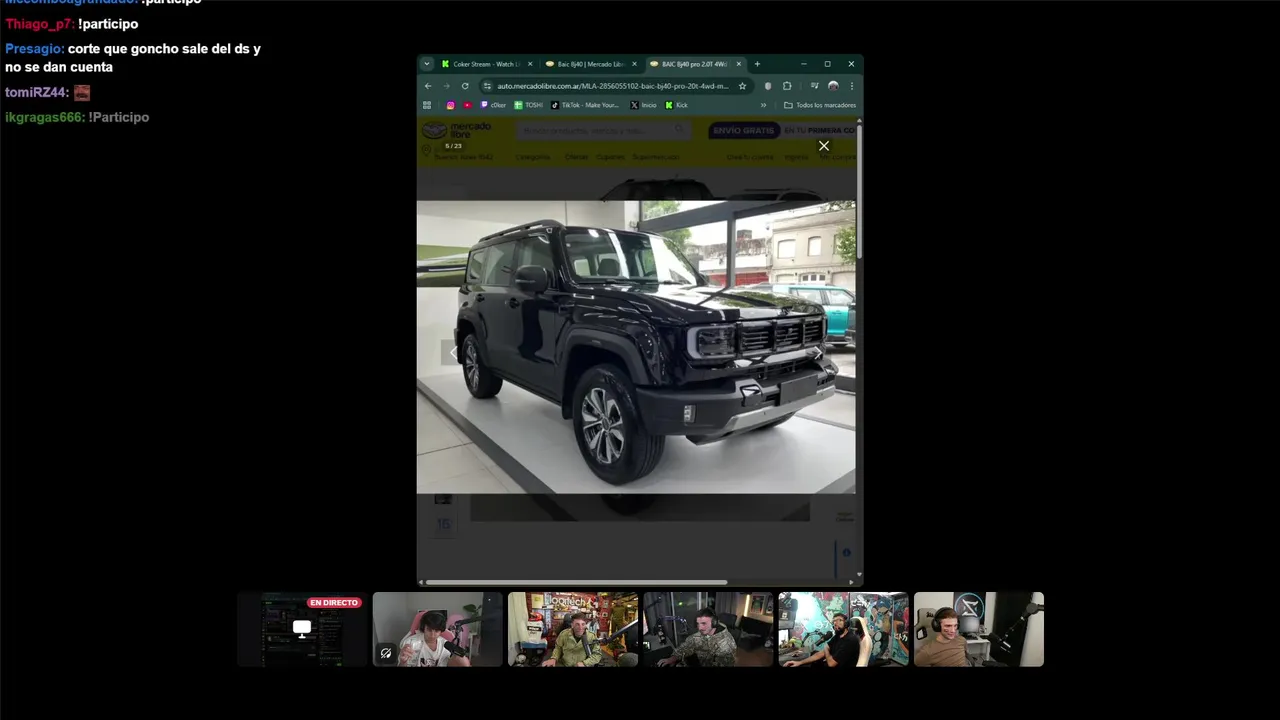Image resolution: width=1280 pixels, height=720 pixels.
Task: Open the tab search dropdown
Action: tap(427, 64)
